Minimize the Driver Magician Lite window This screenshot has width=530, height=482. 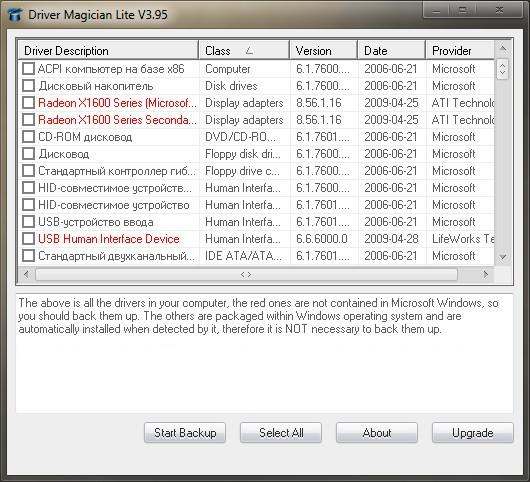[x=436, y=9]
